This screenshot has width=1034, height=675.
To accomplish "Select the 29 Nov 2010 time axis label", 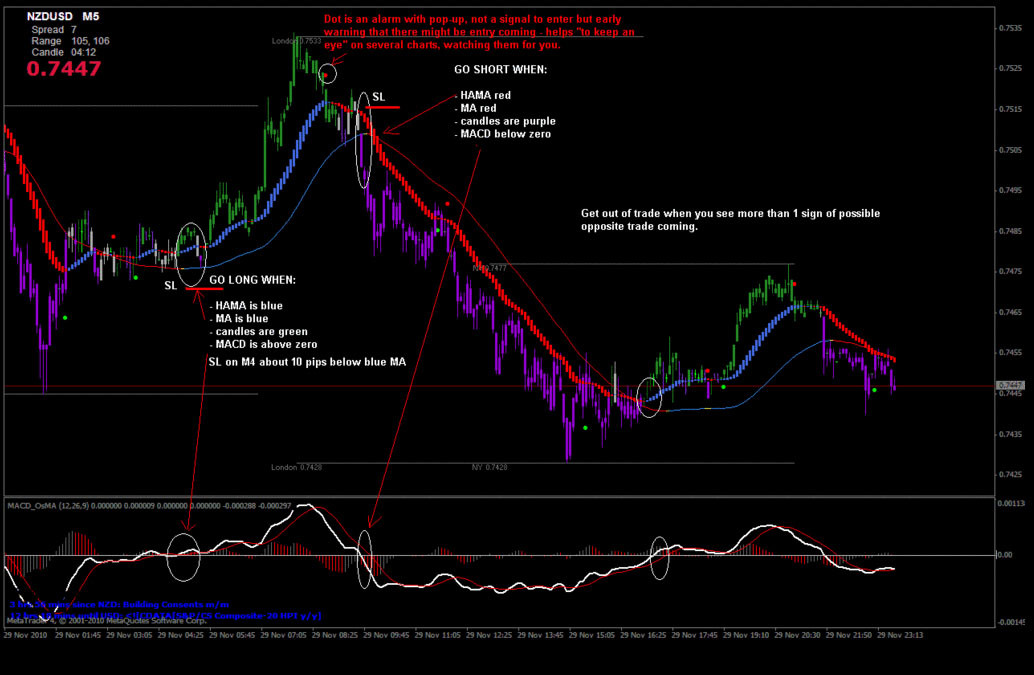I will (x=27, y=634).
